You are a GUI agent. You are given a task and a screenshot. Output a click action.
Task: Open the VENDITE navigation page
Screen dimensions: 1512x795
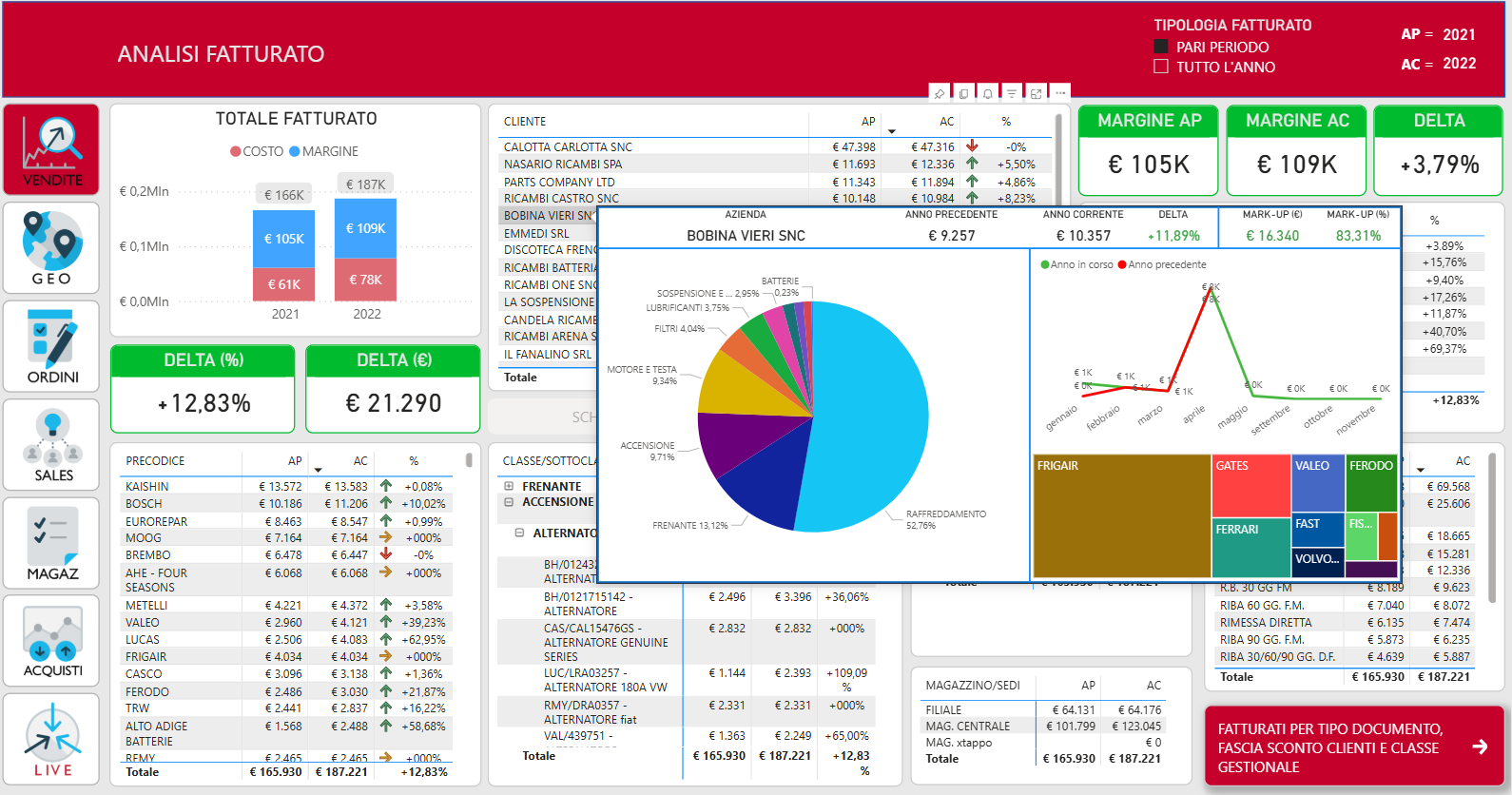pyautogui.click(x=51, y=150)
